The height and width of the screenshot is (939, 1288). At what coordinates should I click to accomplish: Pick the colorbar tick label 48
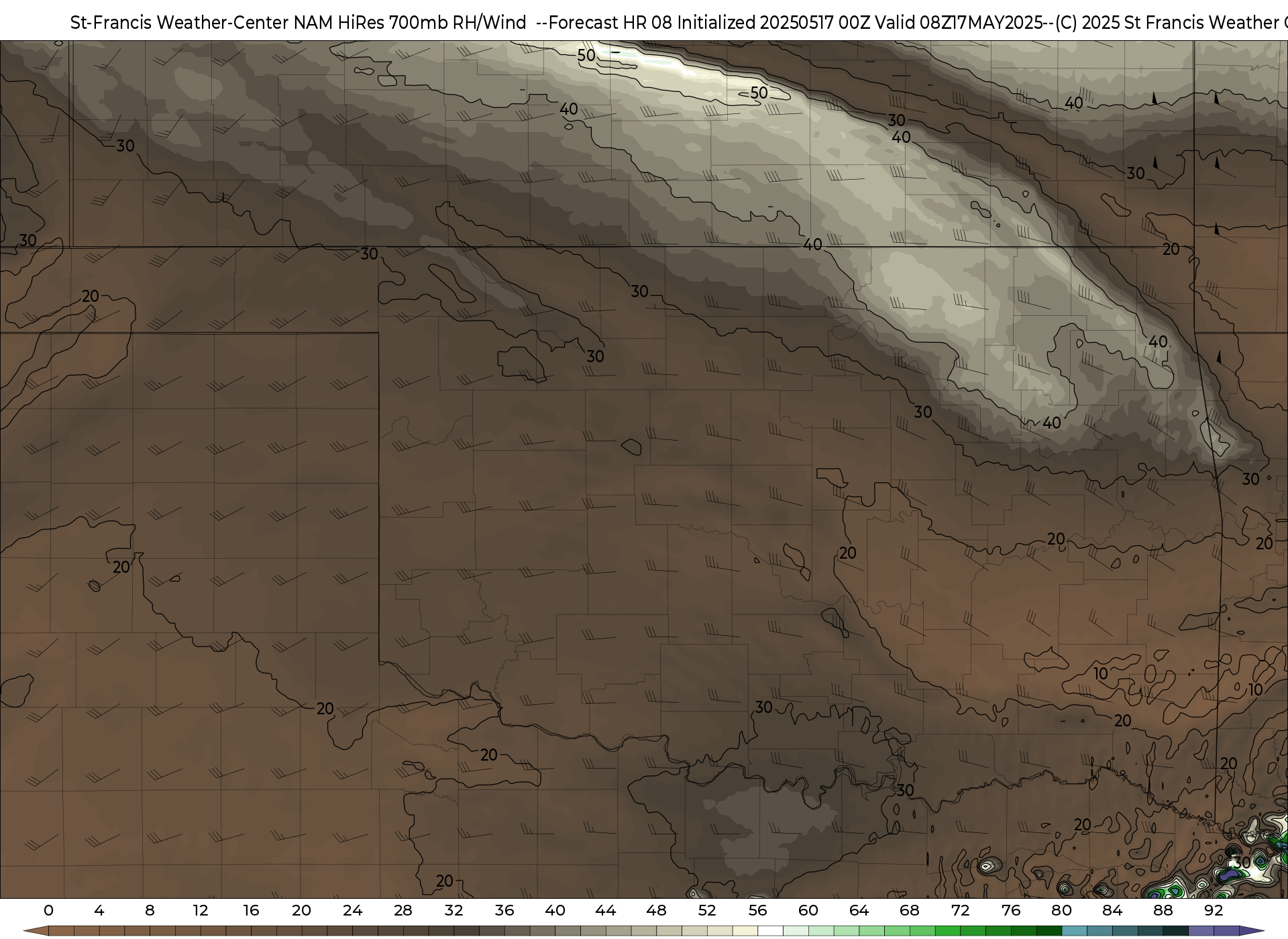[x=657, y=910]
